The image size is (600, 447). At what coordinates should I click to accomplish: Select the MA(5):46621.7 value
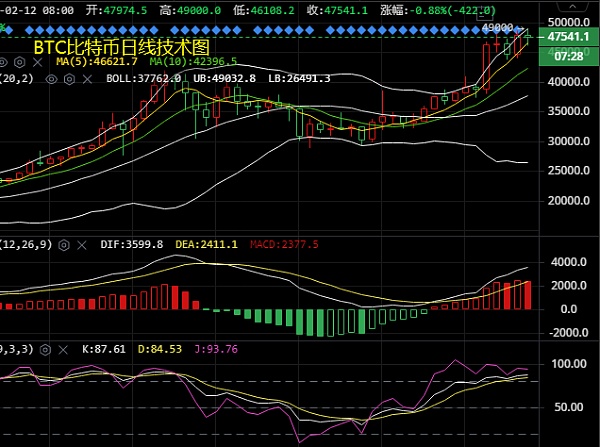(x=97, y=61)
